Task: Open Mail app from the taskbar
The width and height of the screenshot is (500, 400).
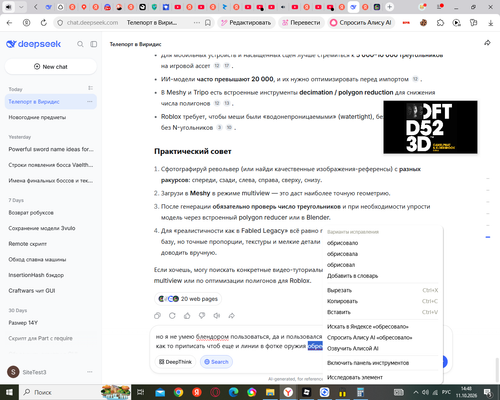Action: [x=160, y=392]
